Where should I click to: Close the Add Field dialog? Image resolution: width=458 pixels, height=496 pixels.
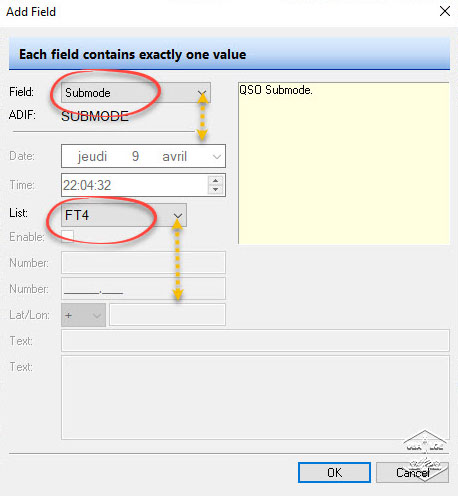tap(445, 11)
